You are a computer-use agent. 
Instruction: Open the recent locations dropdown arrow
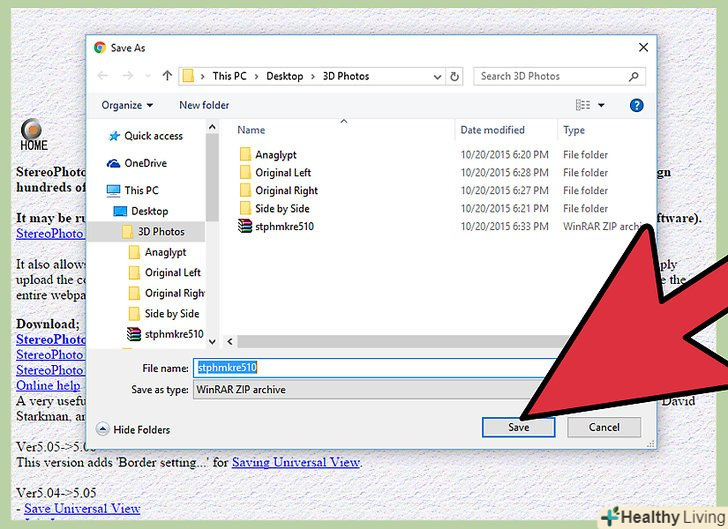click(148, 76)
